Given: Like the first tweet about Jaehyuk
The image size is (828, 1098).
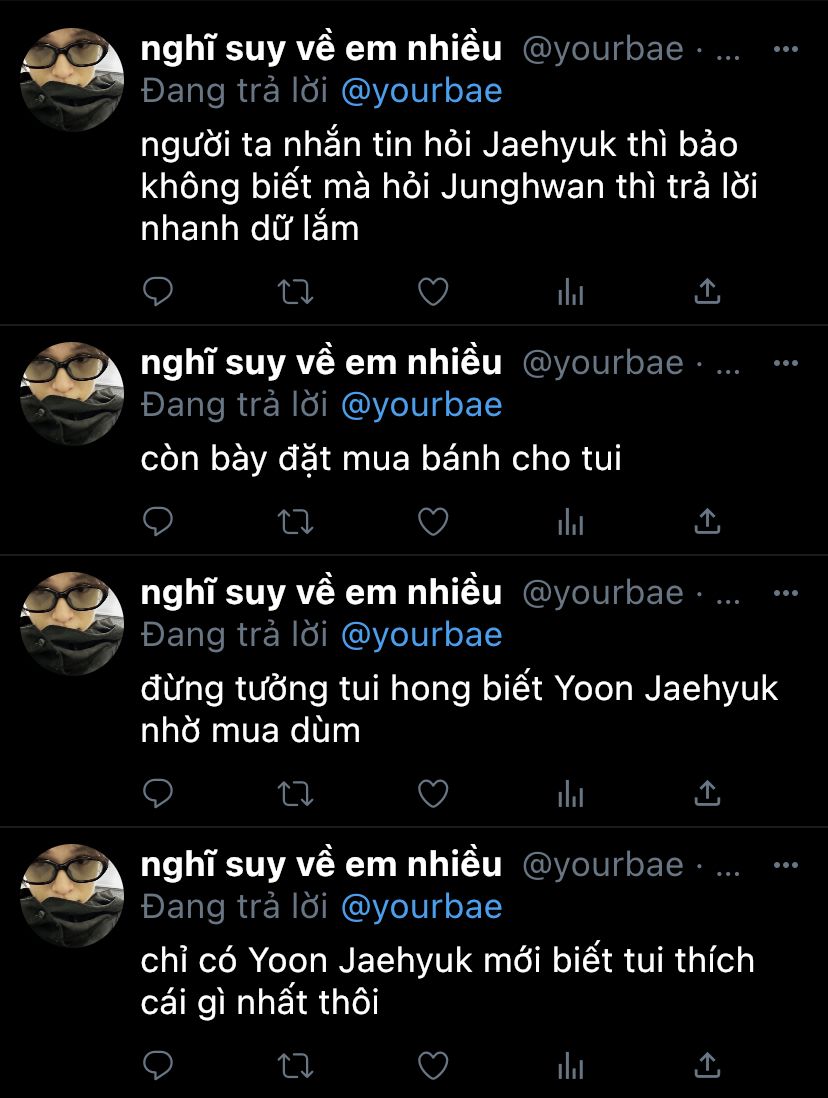Looking at the screenshot, I should pos(433,291).
